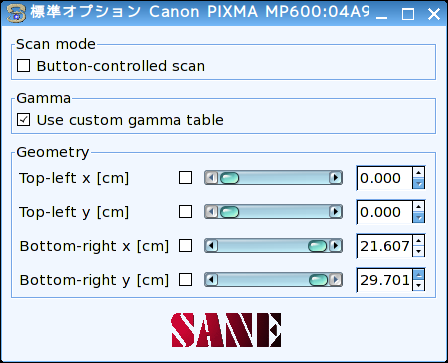Click left arrow of Bottom-right y slider
The height and width of the screenshot is (363, 448).
click(211, 280)
